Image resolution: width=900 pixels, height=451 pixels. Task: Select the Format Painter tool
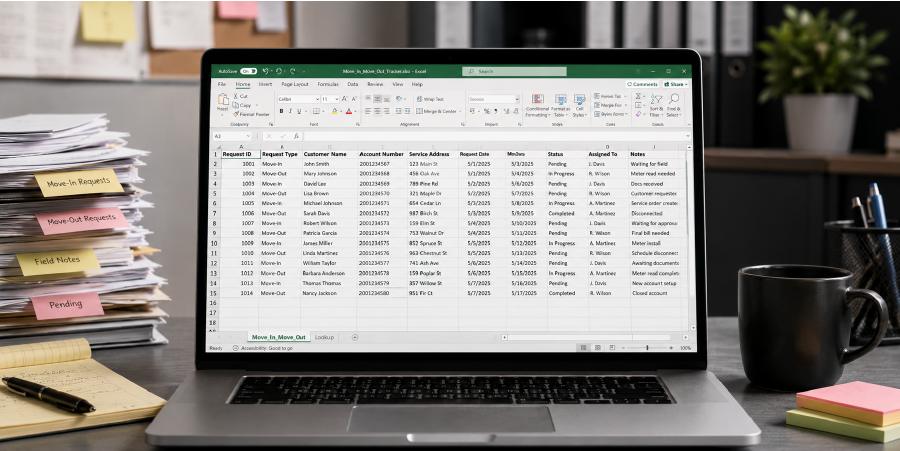click(251, 114)
